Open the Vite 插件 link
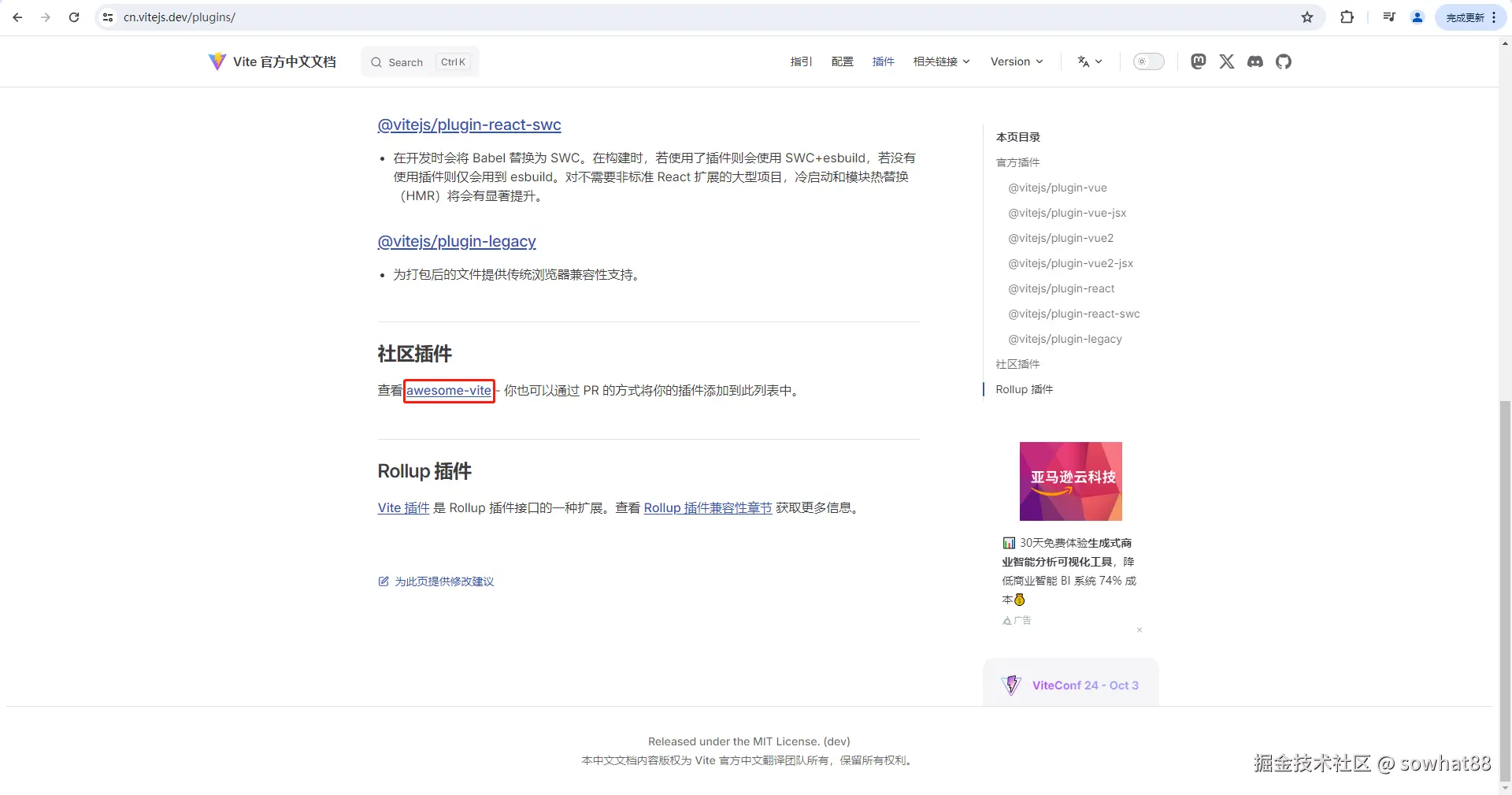Screen dimensions: 1512x795 [x=404, y=508]
